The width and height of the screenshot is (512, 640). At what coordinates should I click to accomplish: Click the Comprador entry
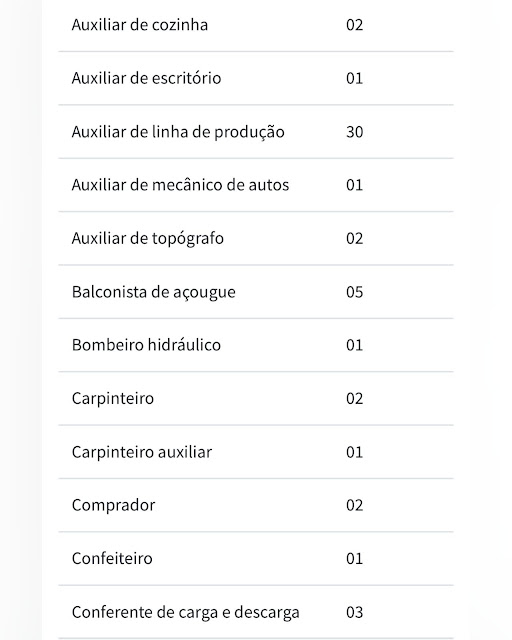[x=114, y=505]
